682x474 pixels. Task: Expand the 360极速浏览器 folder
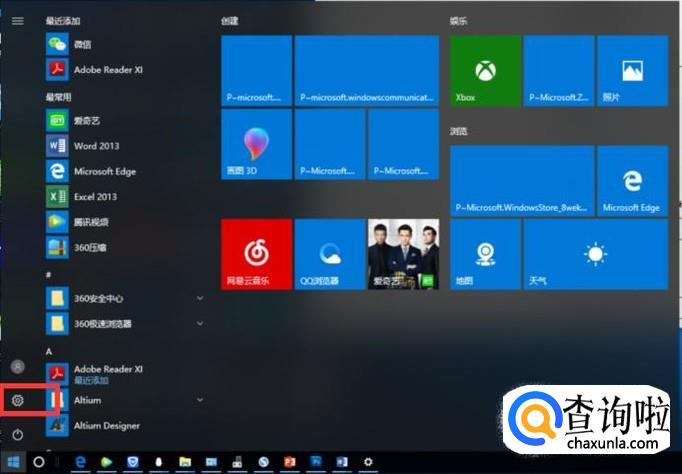[x=200, y=324]
